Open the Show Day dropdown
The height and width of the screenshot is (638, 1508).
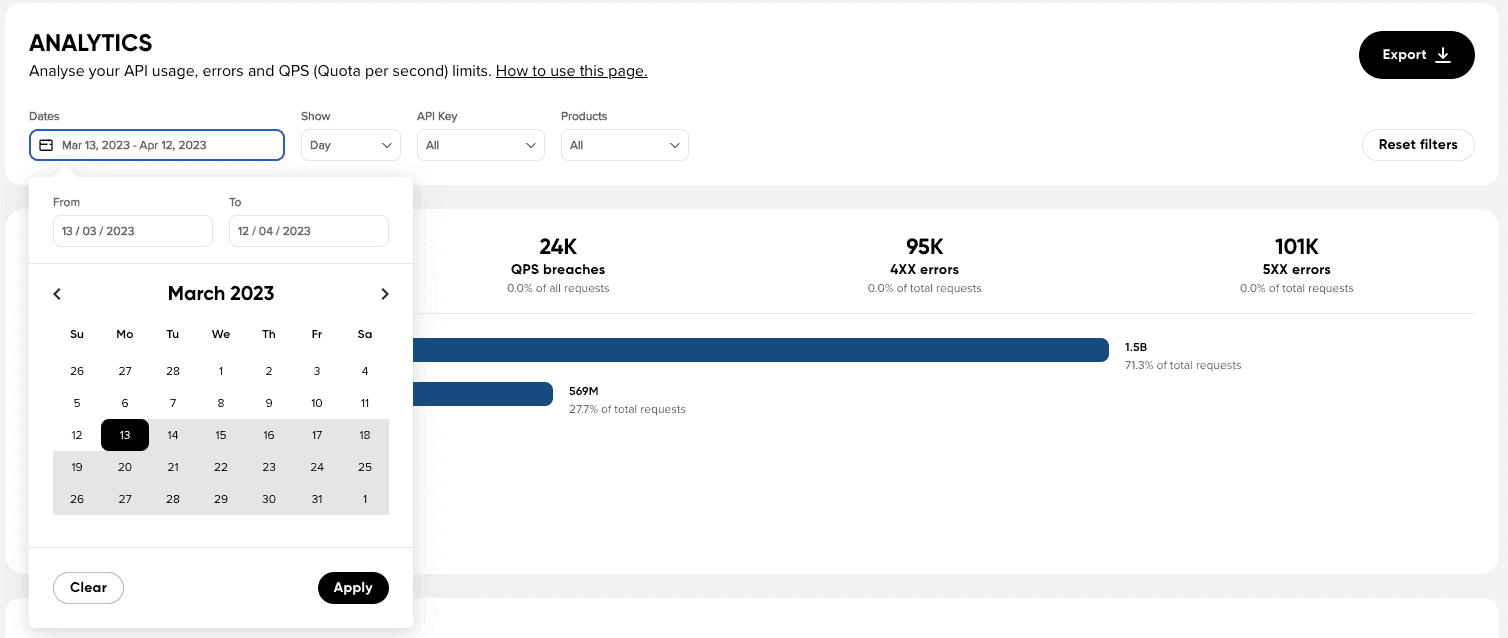pyautogui.click(x=350, y=145)
